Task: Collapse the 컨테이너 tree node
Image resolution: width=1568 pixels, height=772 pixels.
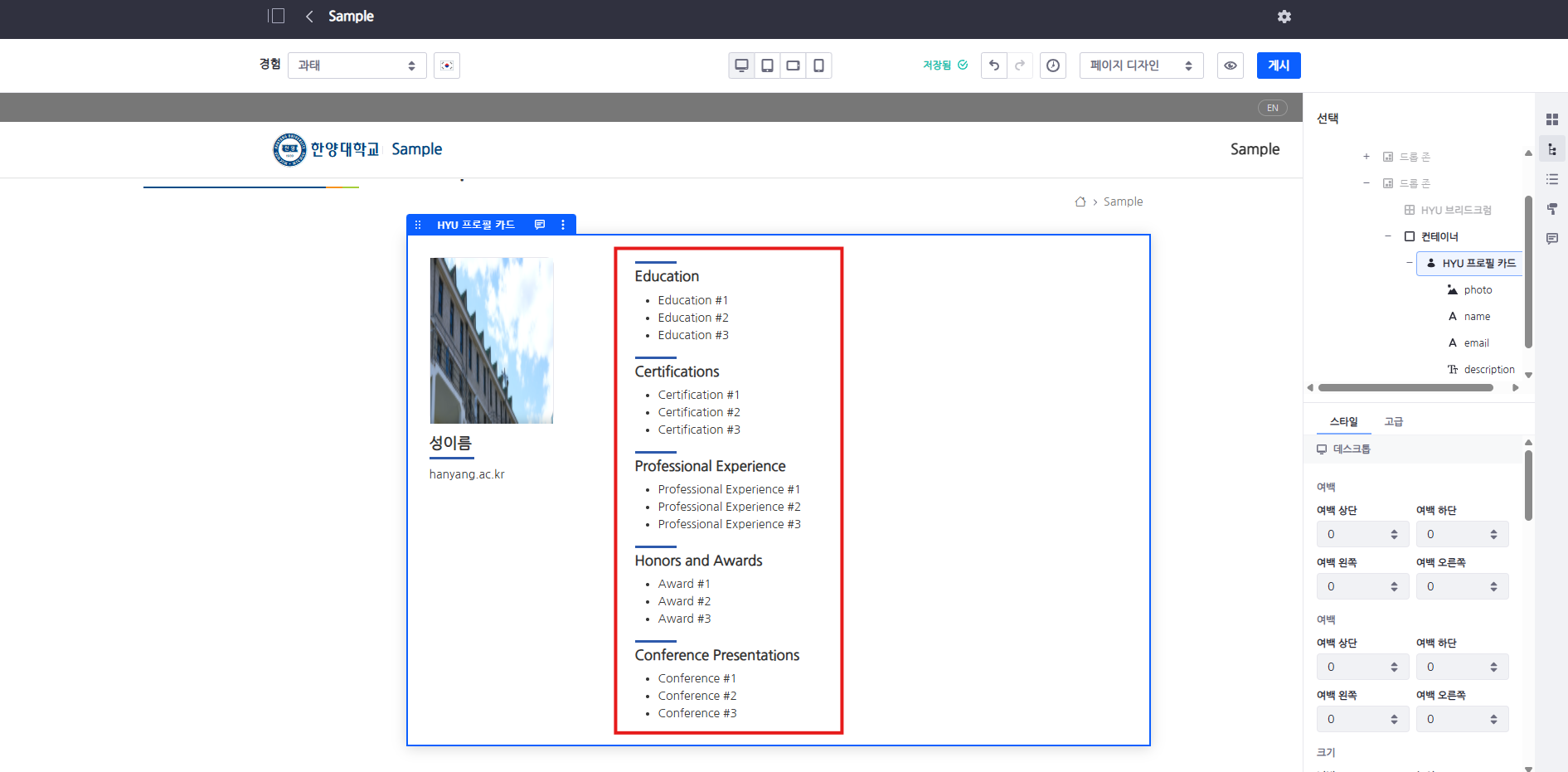Action: click(x=1388, y=236)
